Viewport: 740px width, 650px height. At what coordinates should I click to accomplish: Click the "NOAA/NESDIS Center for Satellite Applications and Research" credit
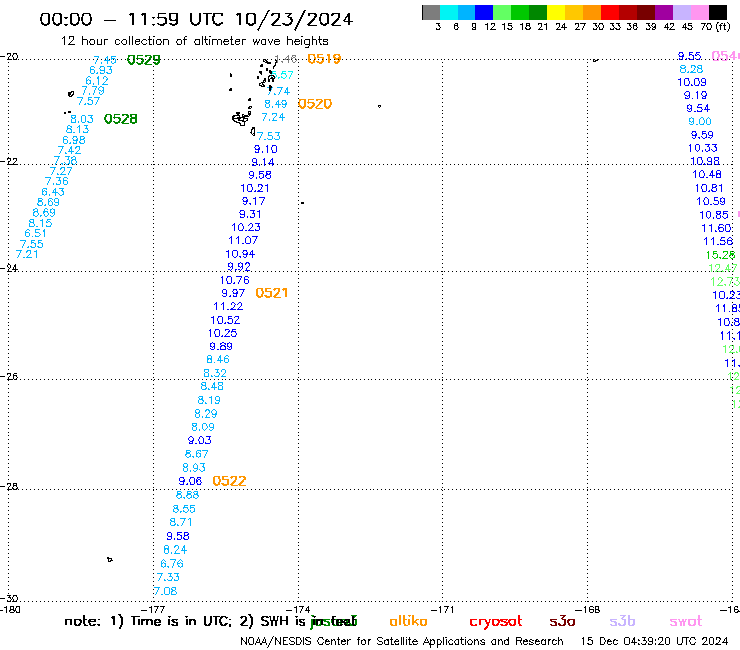pos(402,642)
